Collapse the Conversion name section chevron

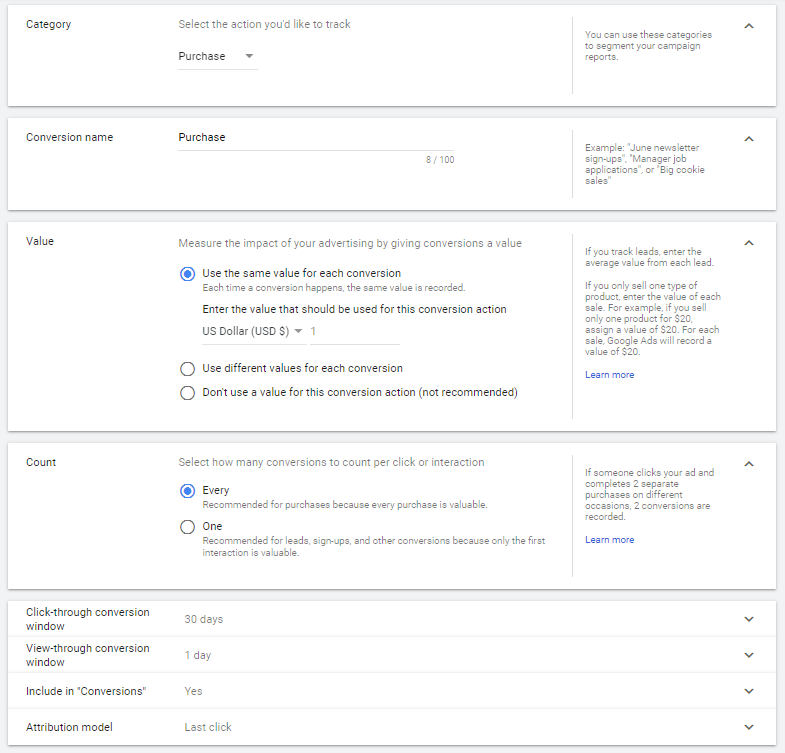point(749,139)
